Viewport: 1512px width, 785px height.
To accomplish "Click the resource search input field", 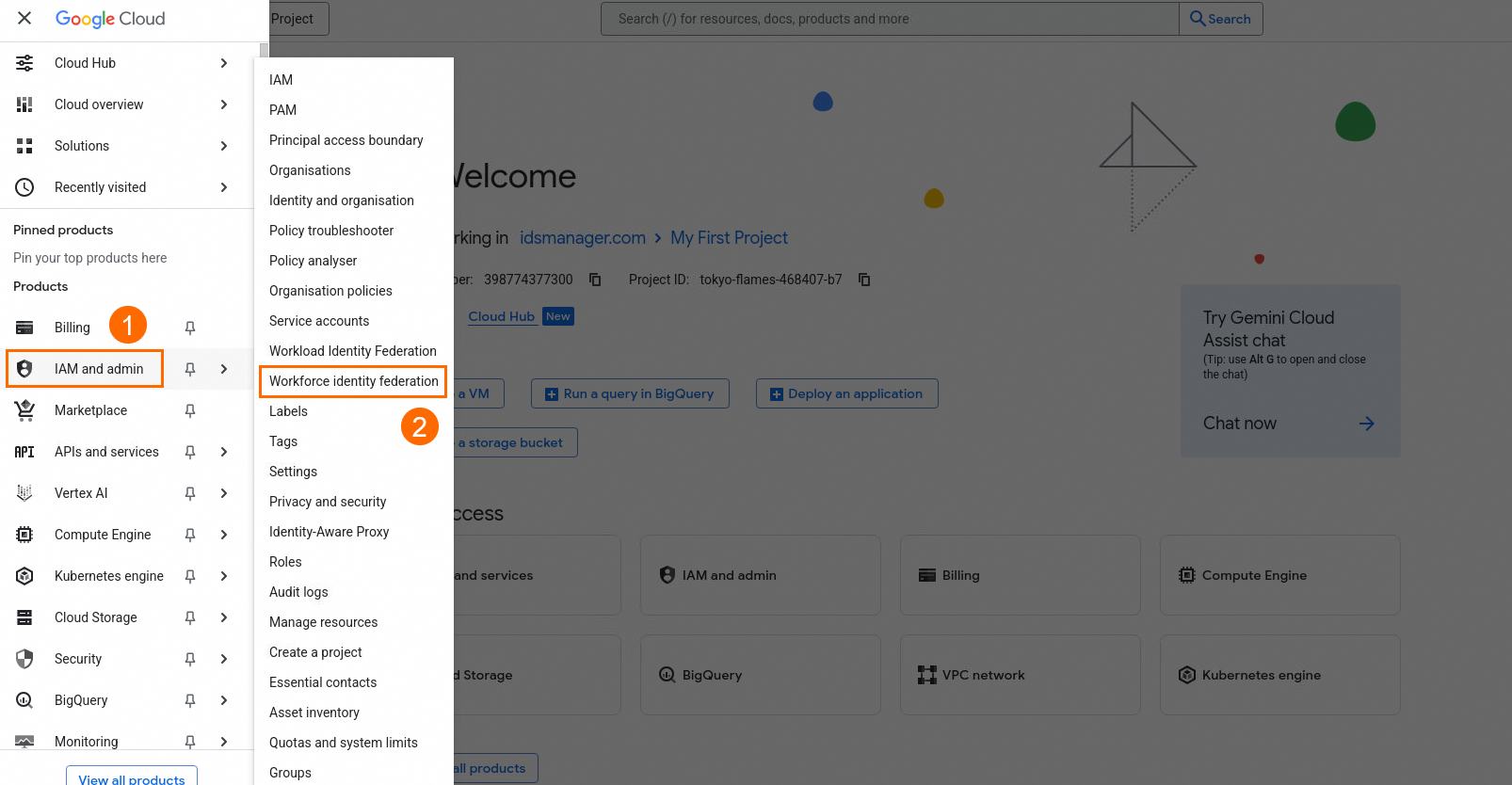I will (x=890, y=19).
